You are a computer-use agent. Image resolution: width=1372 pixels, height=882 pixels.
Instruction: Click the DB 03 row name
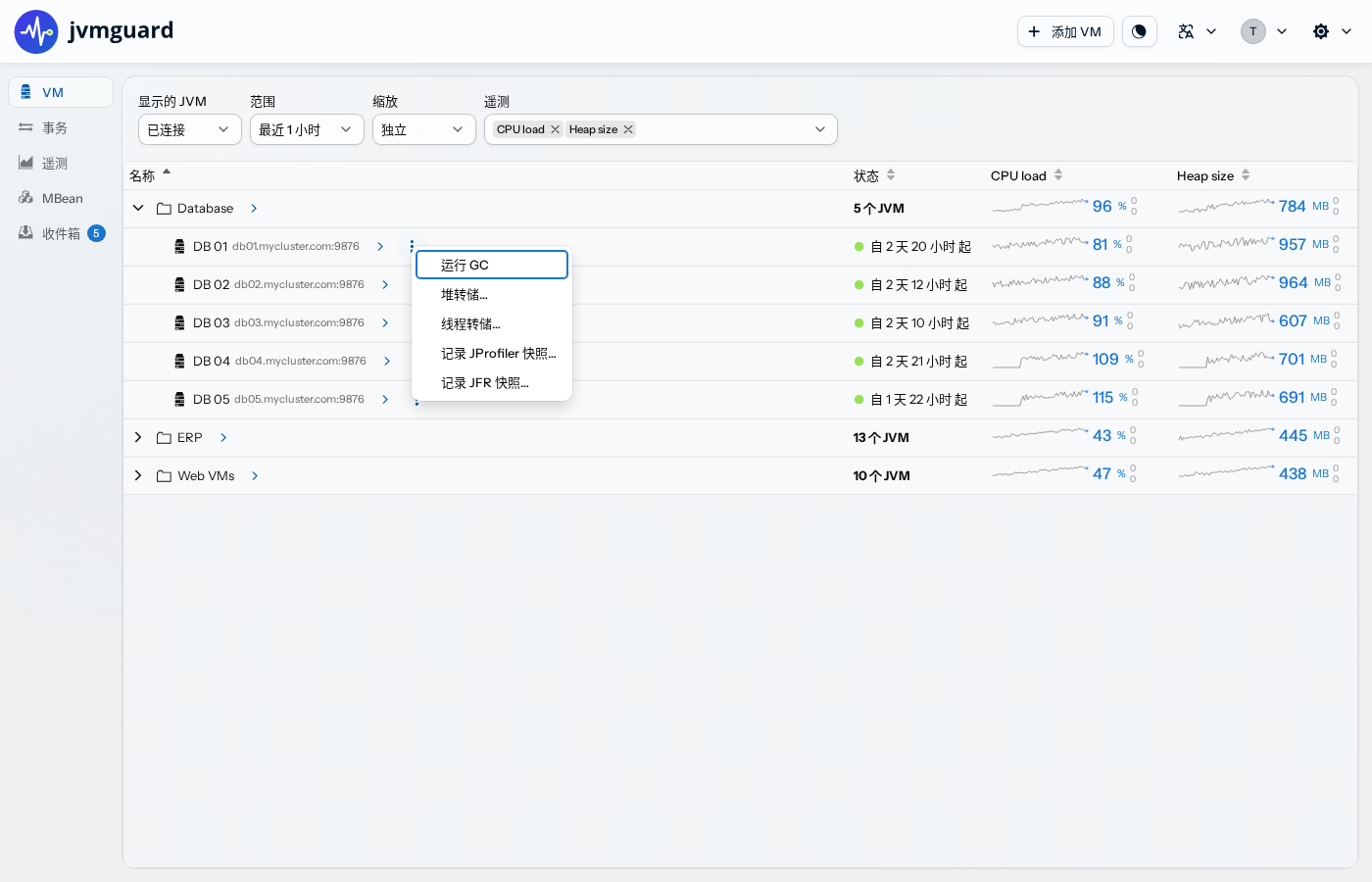pyautogui.click(x=211, y=322)
